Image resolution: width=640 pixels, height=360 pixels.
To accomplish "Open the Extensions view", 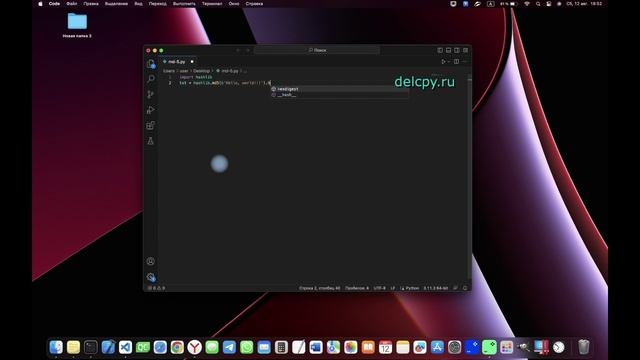I will click(x=151, y=125).
